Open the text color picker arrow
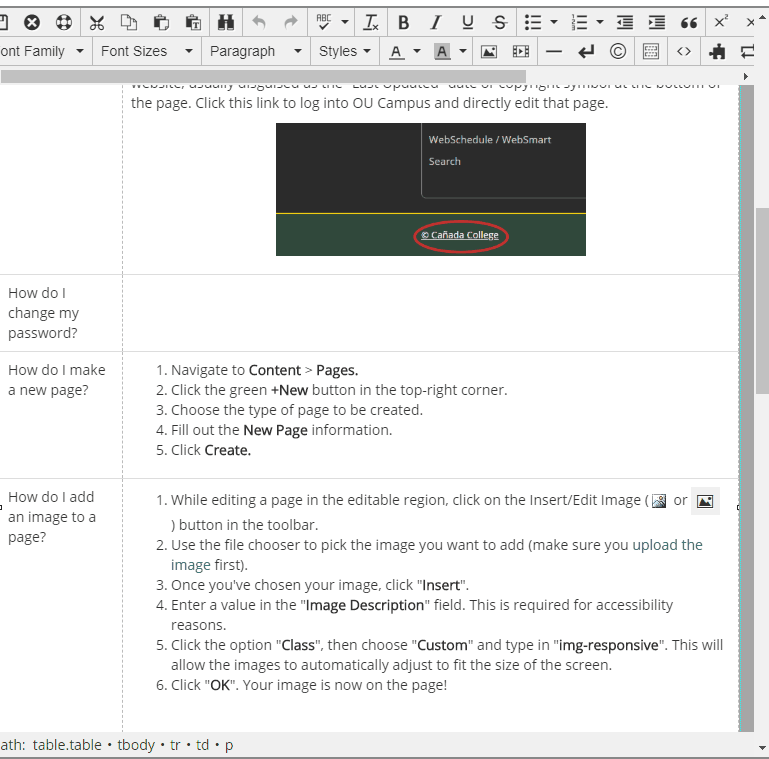This screenshot has height=759, width=769. click(417, 51)
